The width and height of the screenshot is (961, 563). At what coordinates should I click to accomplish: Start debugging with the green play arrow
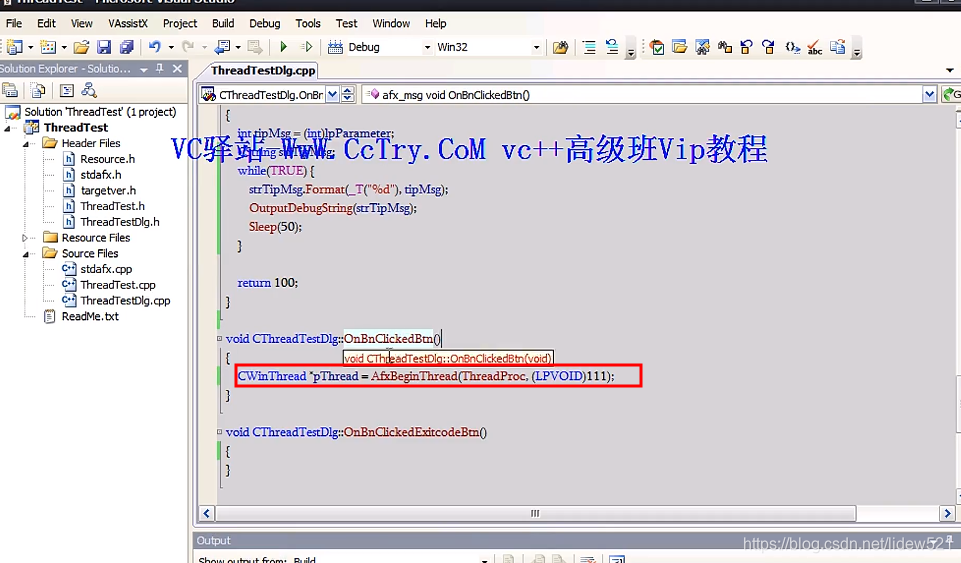[x=283, y=47]
